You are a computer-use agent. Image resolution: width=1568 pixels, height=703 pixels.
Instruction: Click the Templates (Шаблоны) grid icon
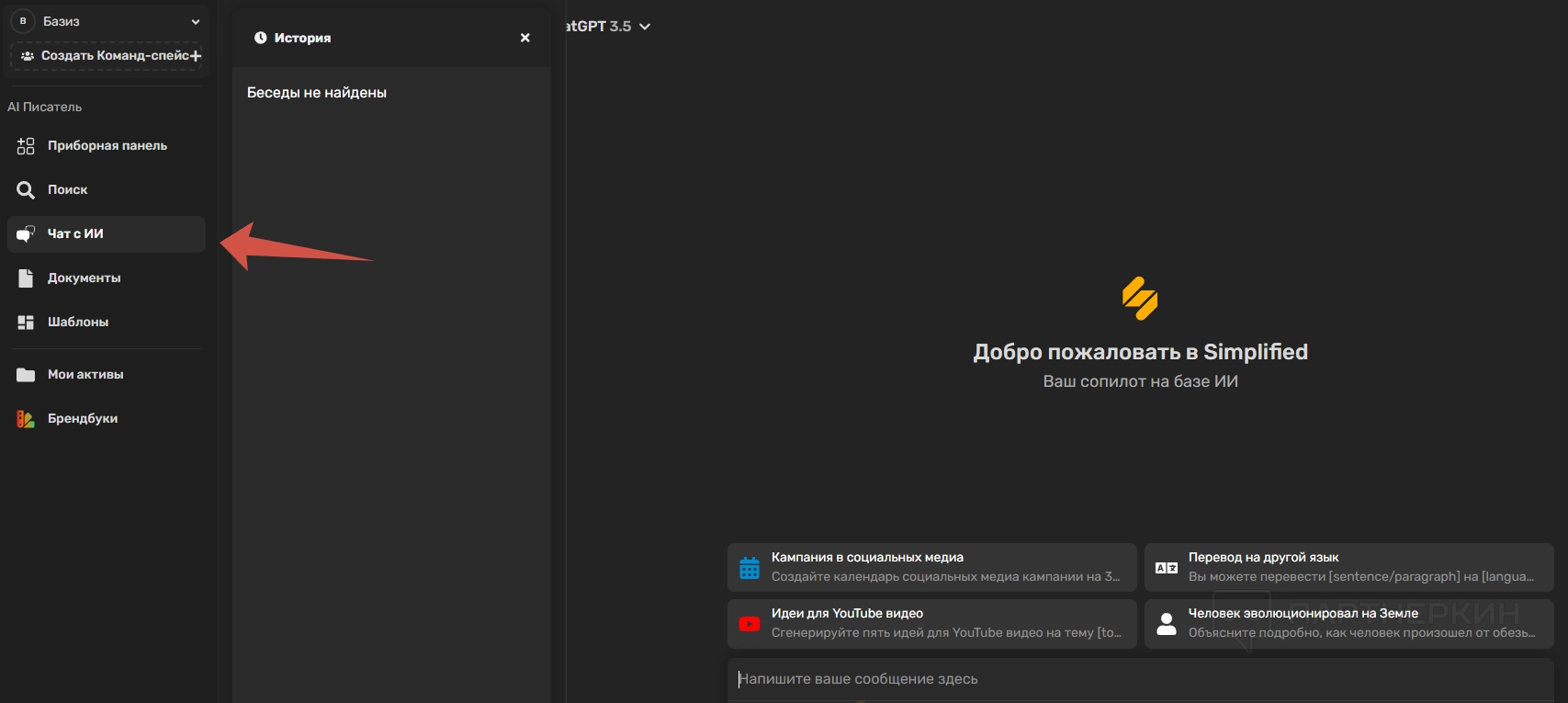[26, 323]
